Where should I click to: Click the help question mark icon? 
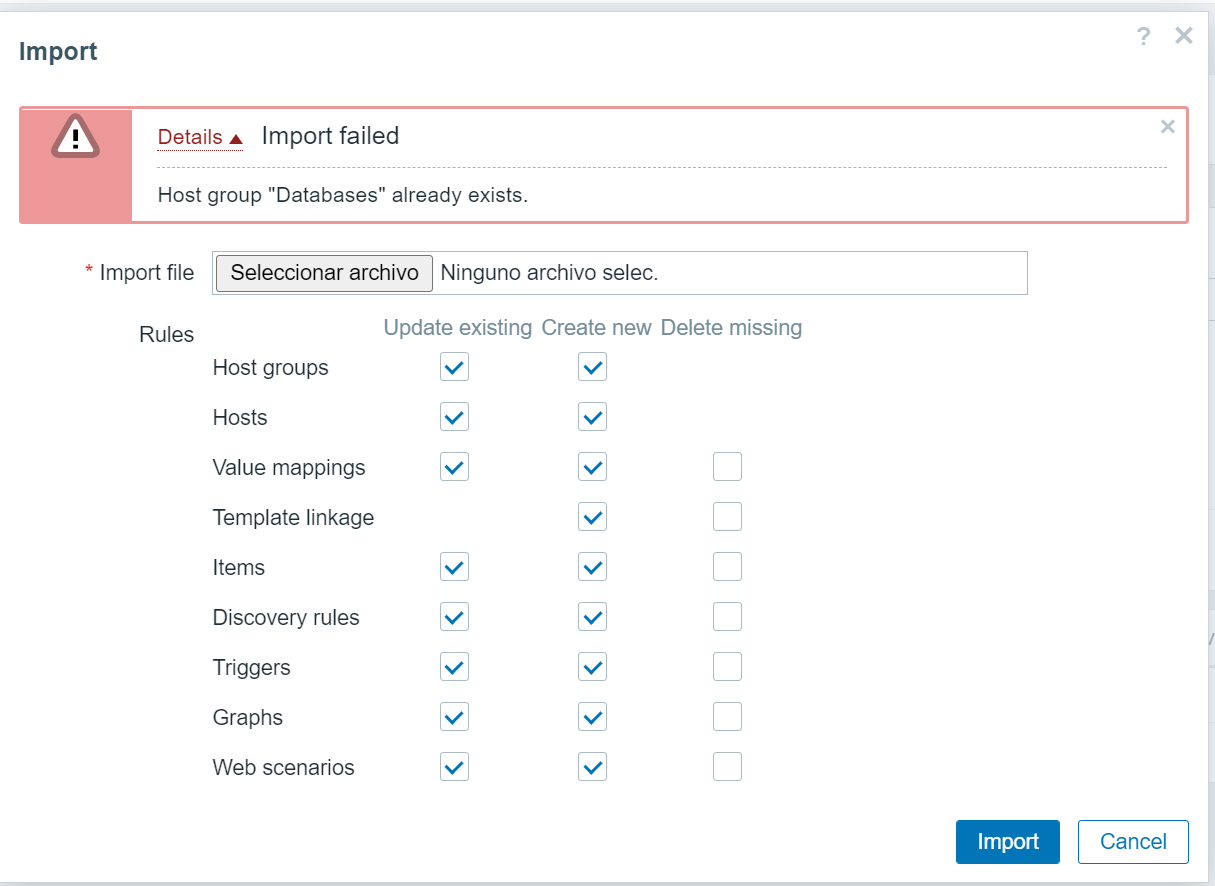1144,37
